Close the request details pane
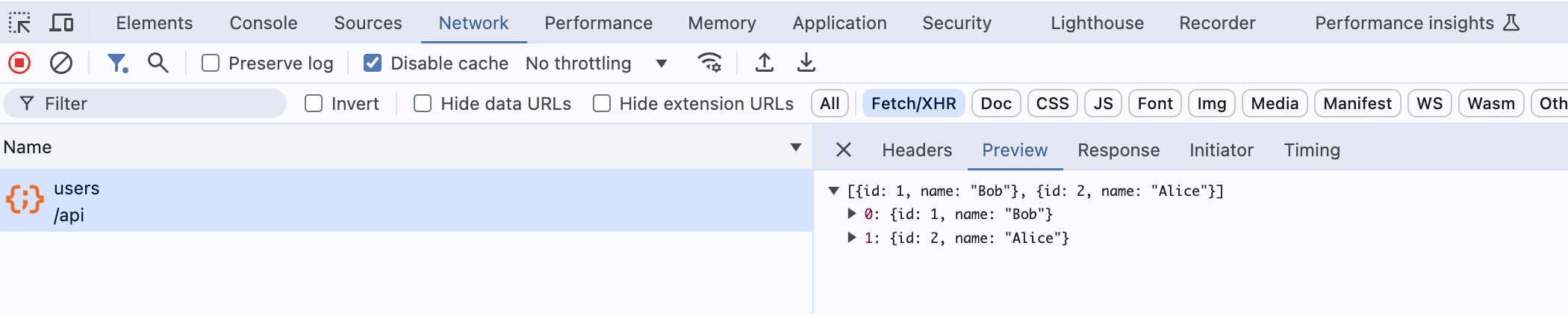 point(844,150)
